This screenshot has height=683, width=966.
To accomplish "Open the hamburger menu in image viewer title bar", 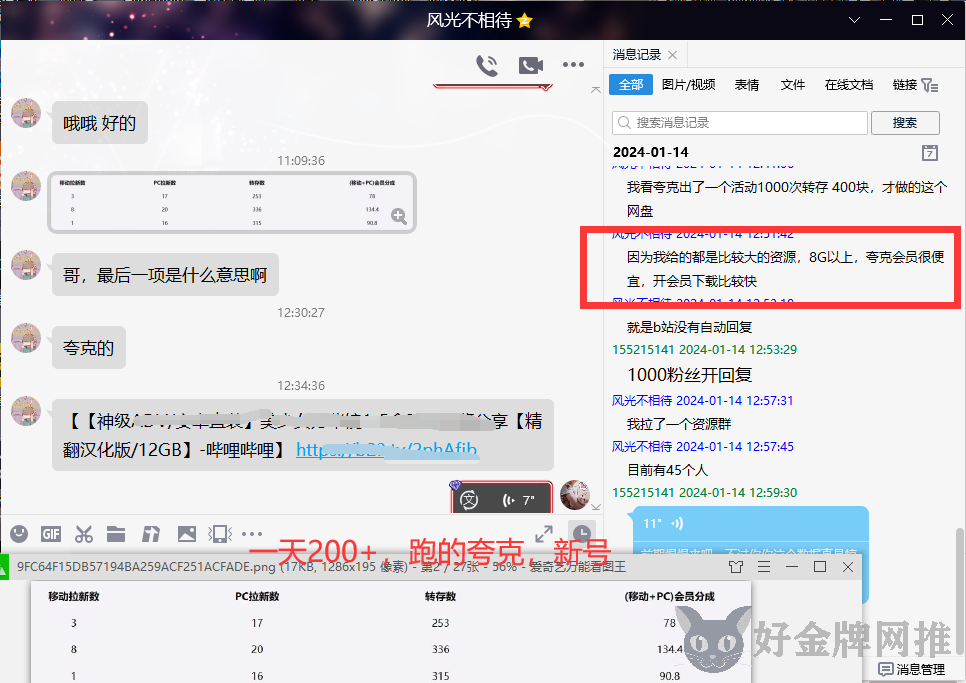I will tap(764, 567).
